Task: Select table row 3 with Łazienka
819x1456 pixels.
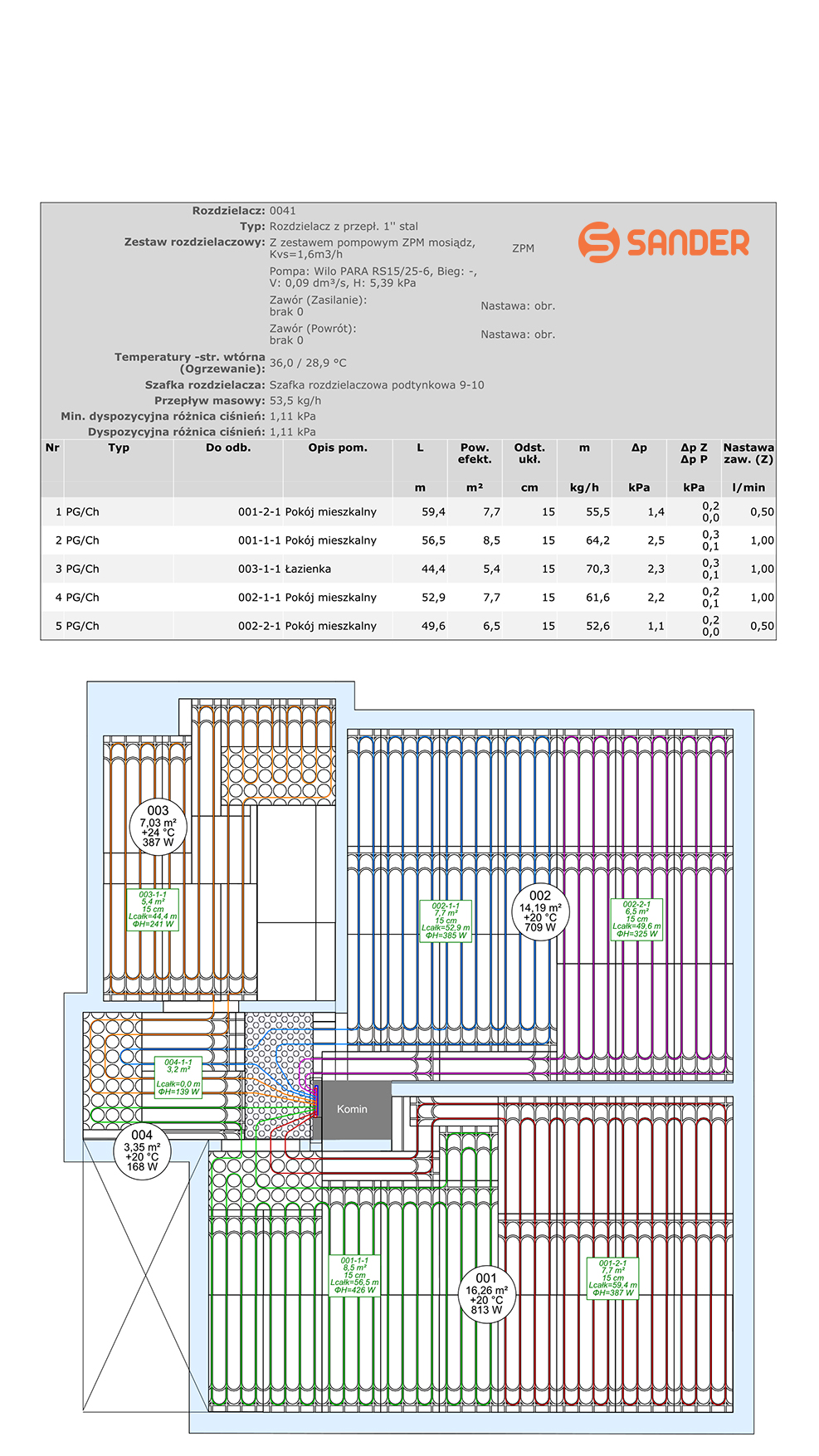Action: (x=408, y=569)
